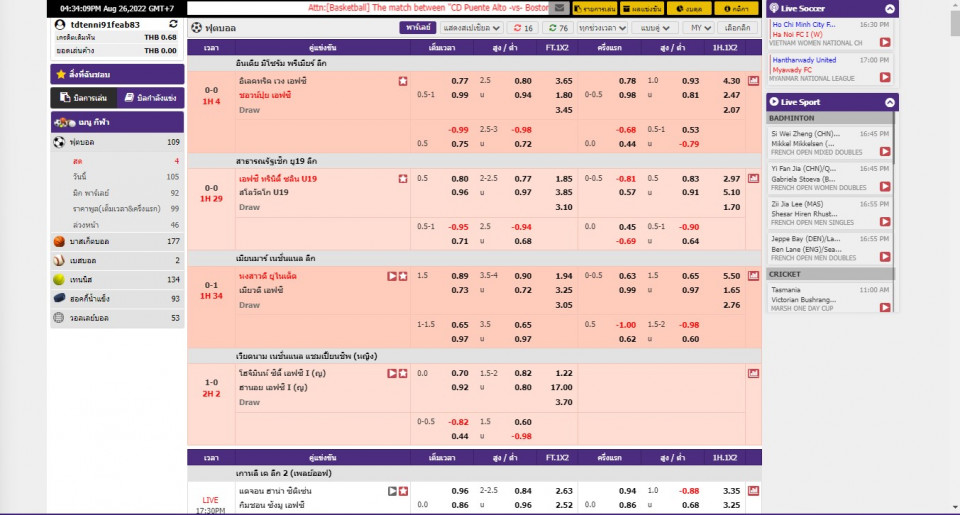Viewport: 960px width, 515px height.
Task: Expand the basketball category showing 177
Action: [x=117, y=241]
